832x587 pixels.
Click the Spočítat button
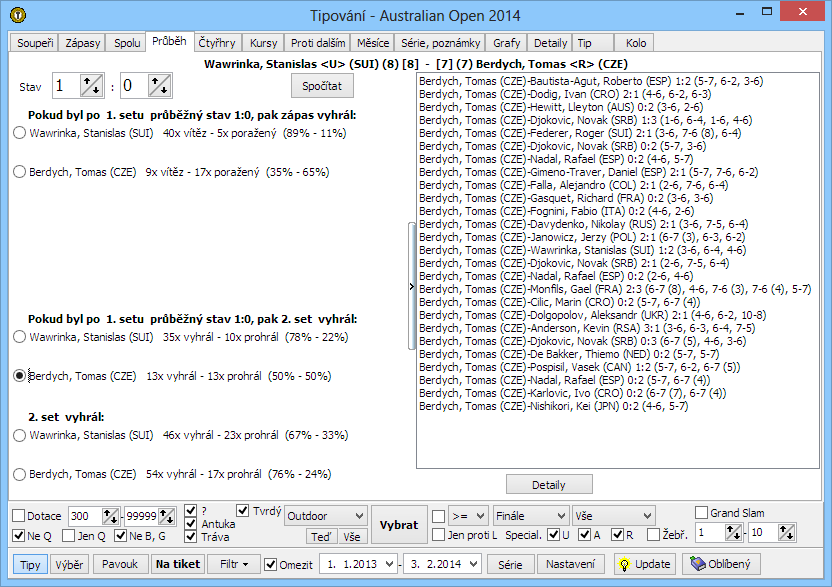322,86
